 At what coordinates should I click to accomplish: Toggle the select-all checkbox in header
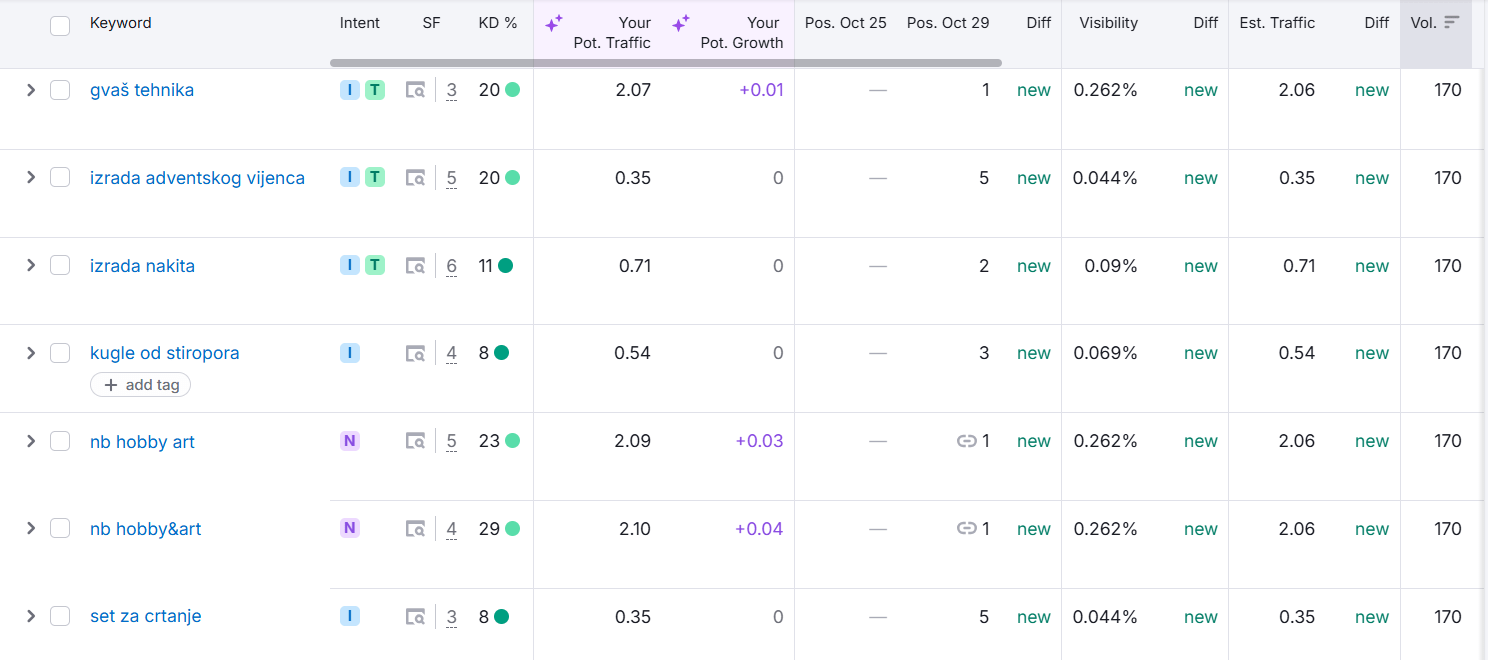click(x=60, y=25)
